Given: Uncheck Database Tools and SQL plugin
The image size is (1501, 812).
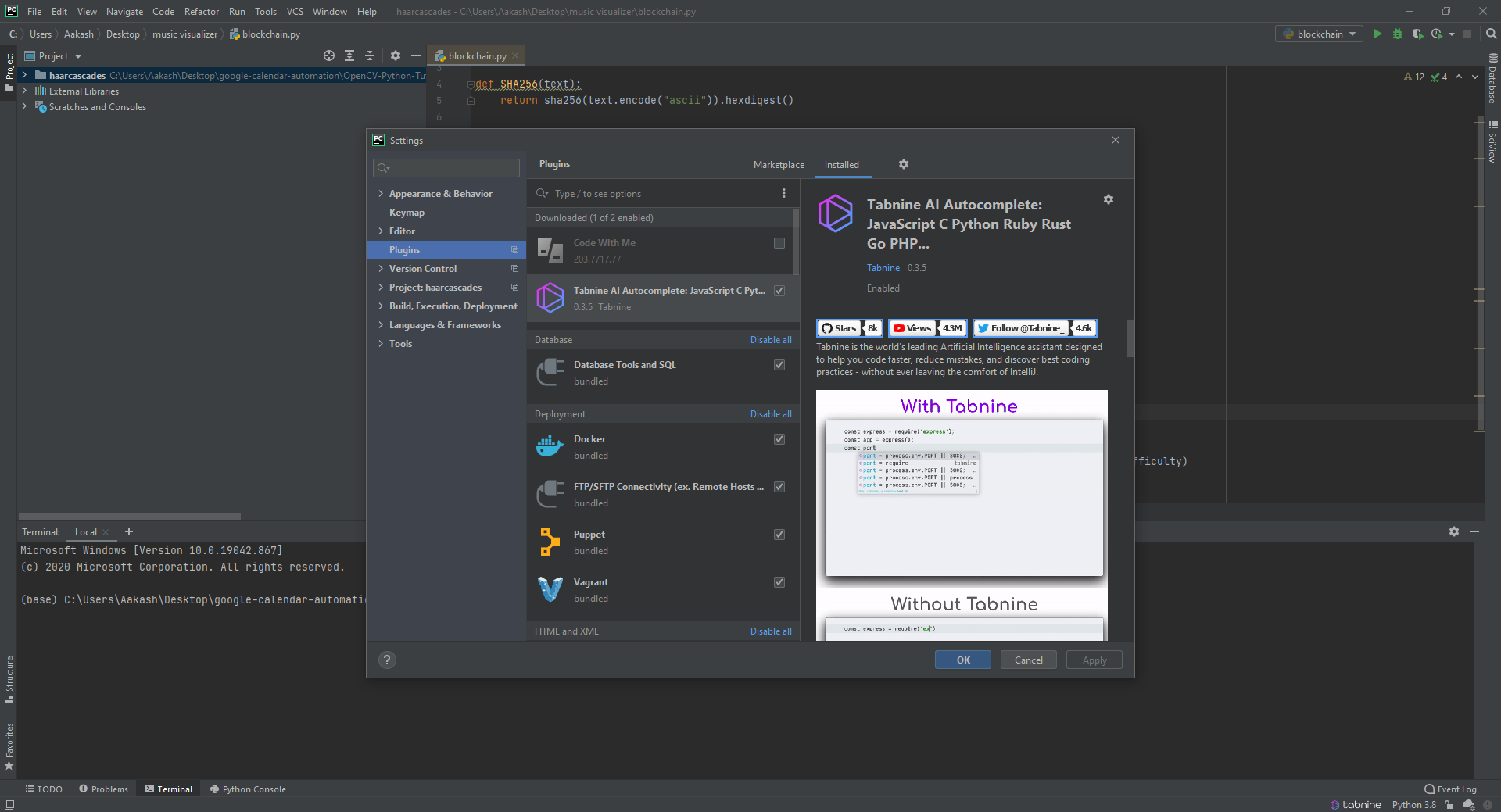Looking at the screenshot, I should click(779, 365).
